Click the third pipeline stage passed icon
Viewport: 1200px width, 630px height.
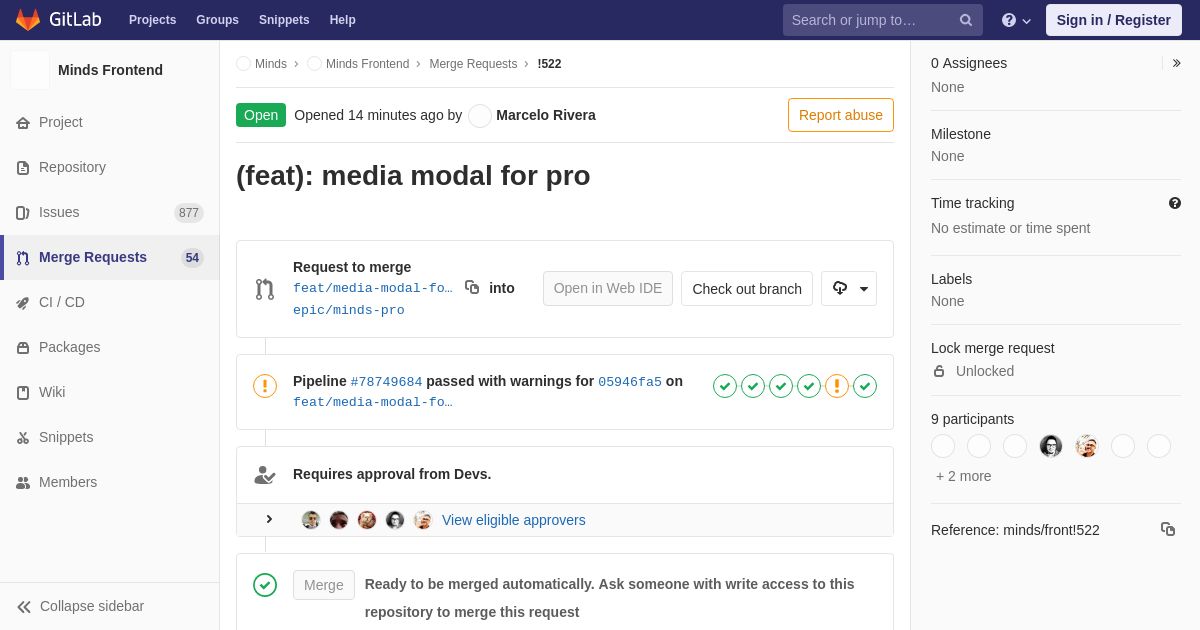[781, 386]
